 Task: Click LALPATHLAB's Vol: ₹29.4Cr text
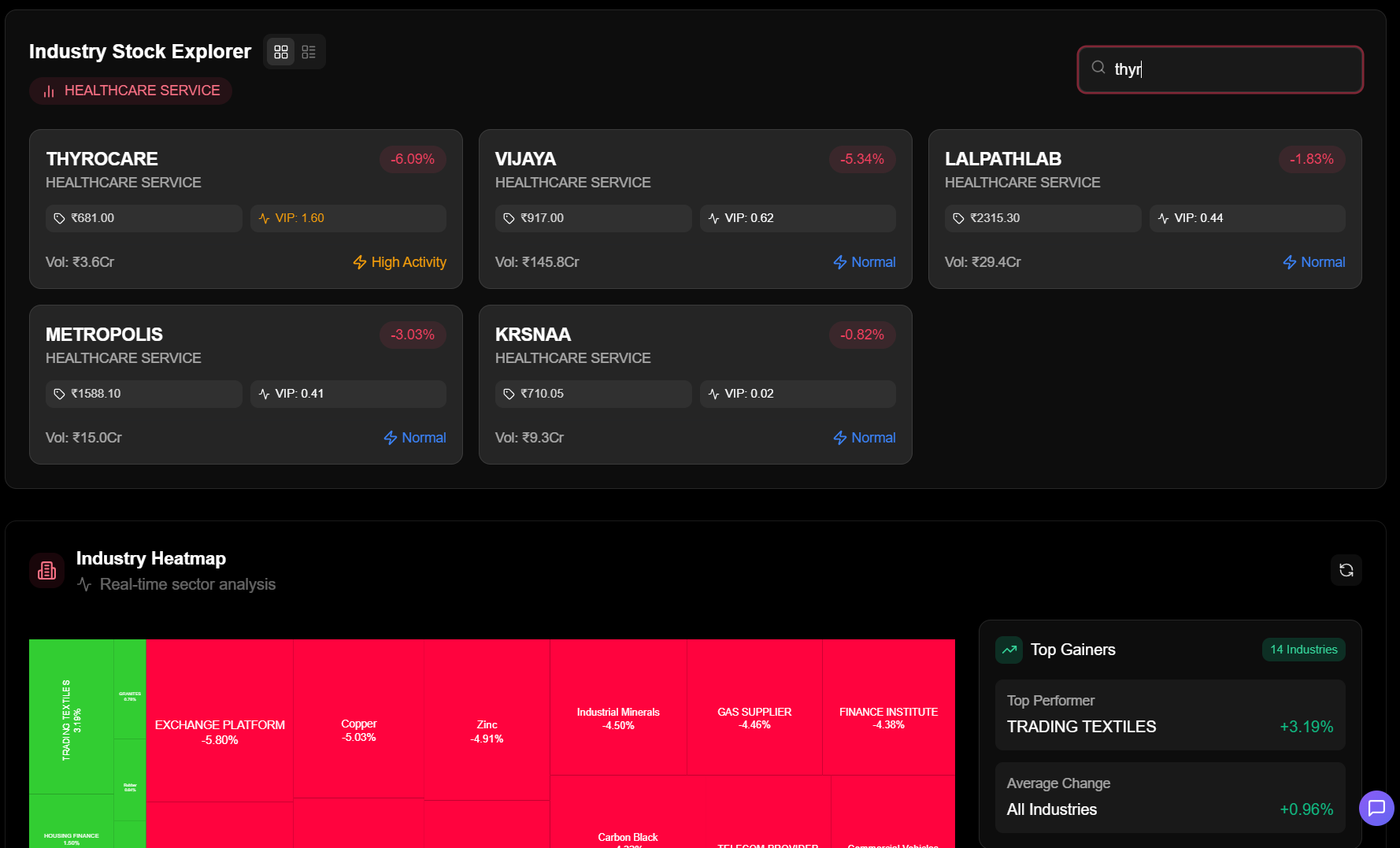983,262
